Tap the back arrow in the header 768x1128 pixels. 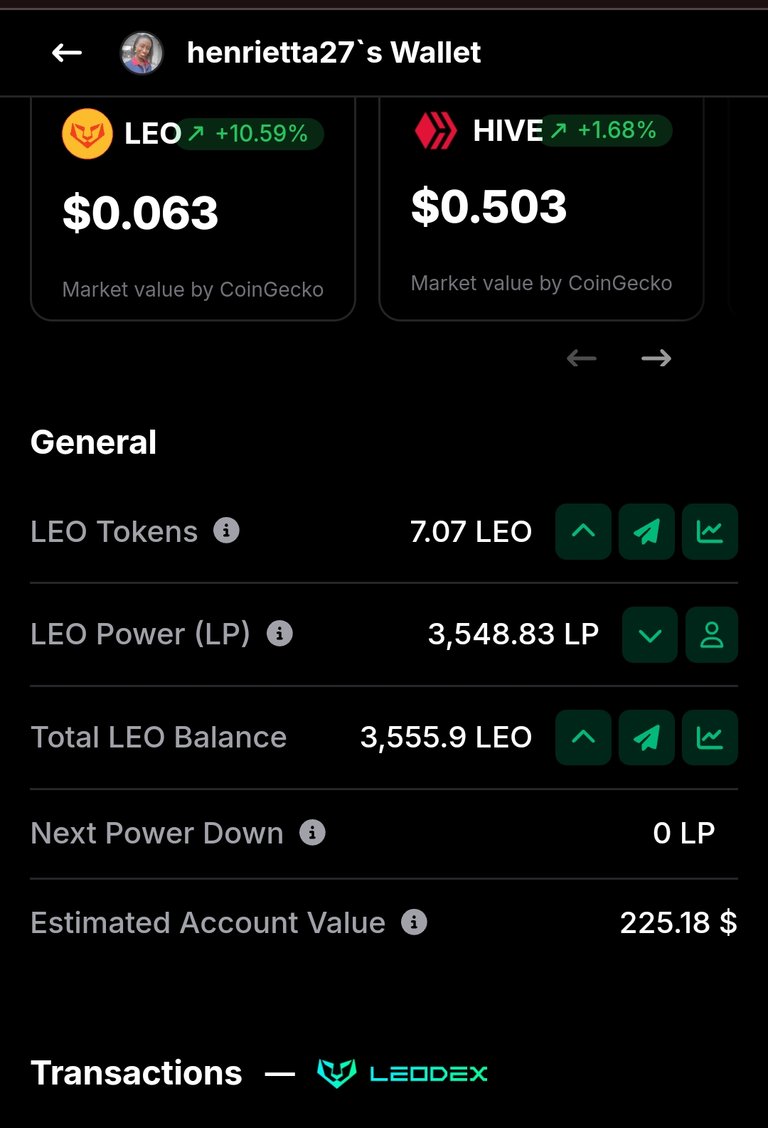[66, 53]
